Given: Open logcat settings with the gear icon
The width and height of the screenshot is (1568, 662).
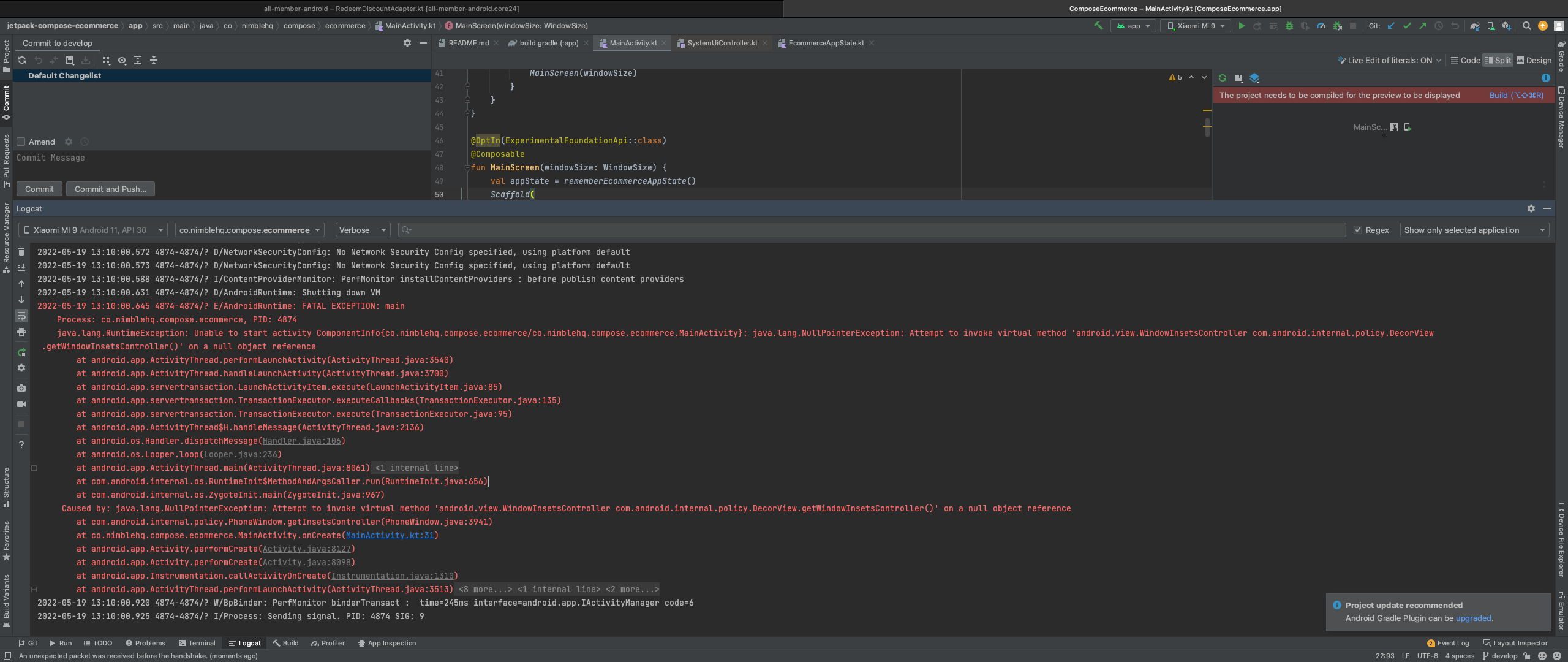Looking at the screenshot, I should tap(21, 368).
